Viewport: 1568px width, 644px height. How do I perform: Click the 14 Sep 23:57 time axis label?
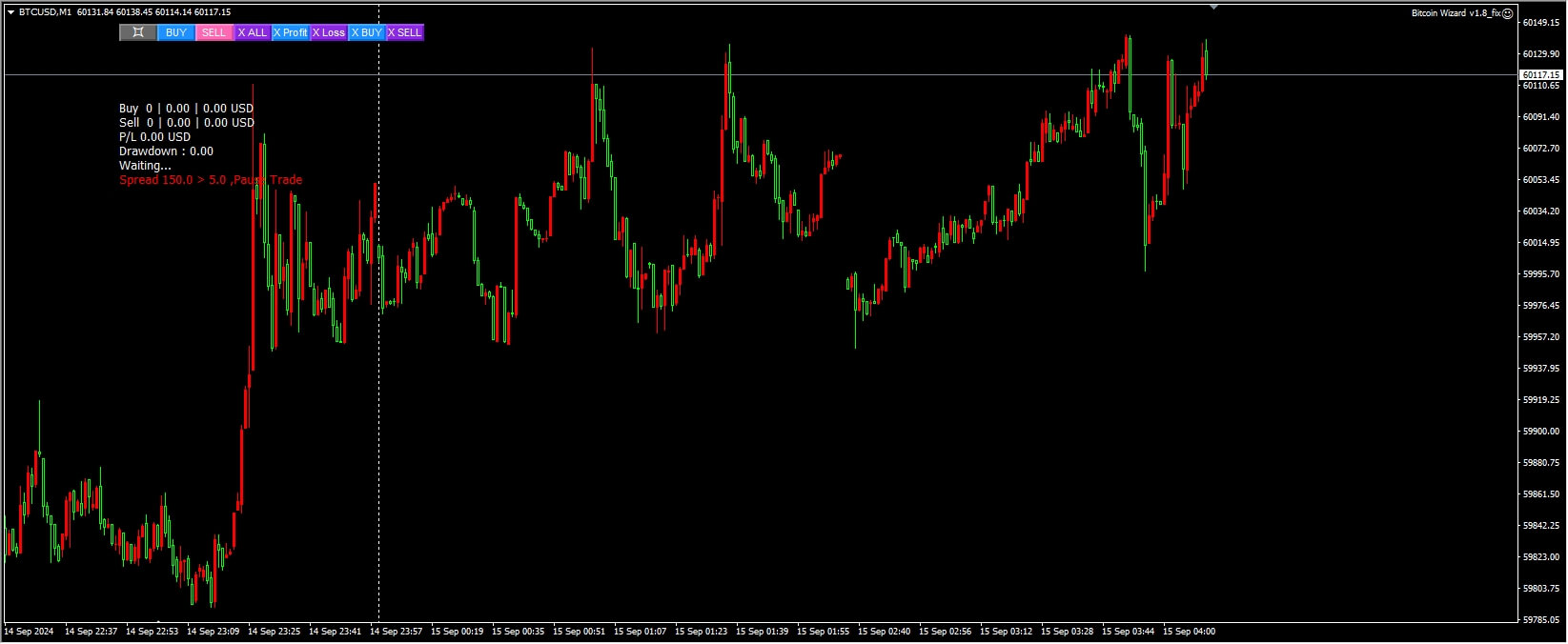396,632
